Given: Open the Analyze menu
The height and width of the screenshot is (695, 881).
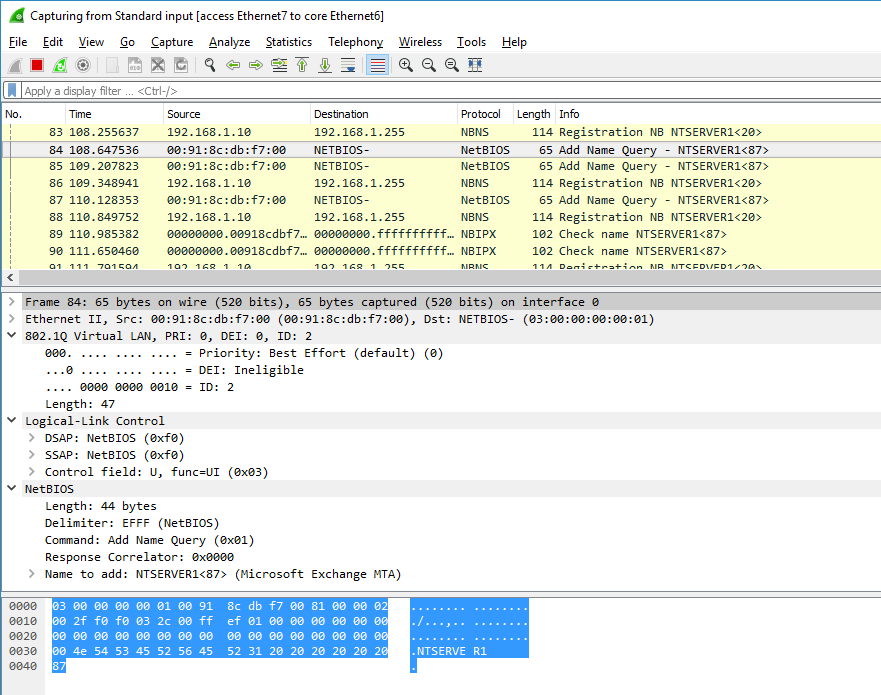Looking at the screenshot, I should [229, 42].
